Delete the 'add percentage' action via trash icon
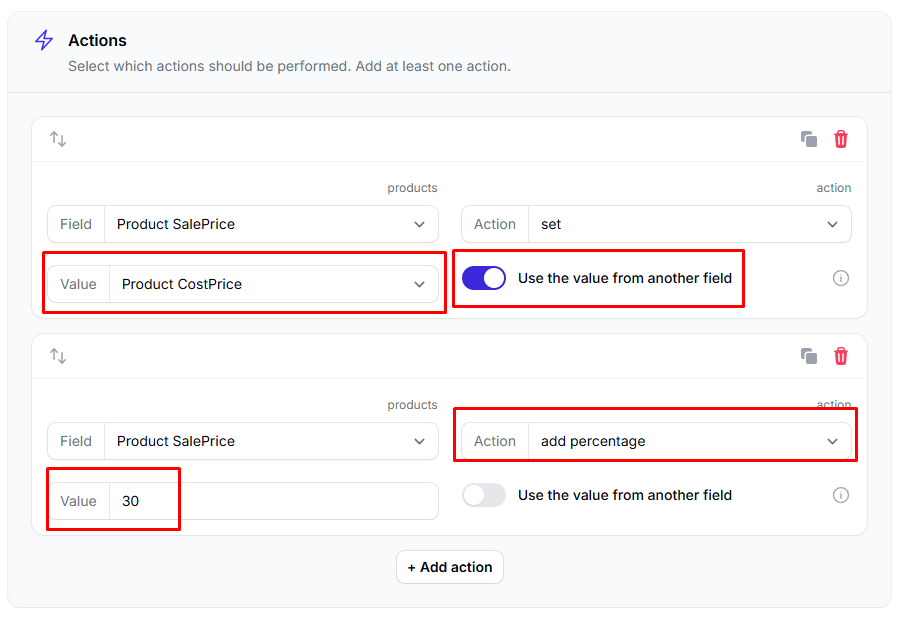902x621 pixels. tap(841, 356)
